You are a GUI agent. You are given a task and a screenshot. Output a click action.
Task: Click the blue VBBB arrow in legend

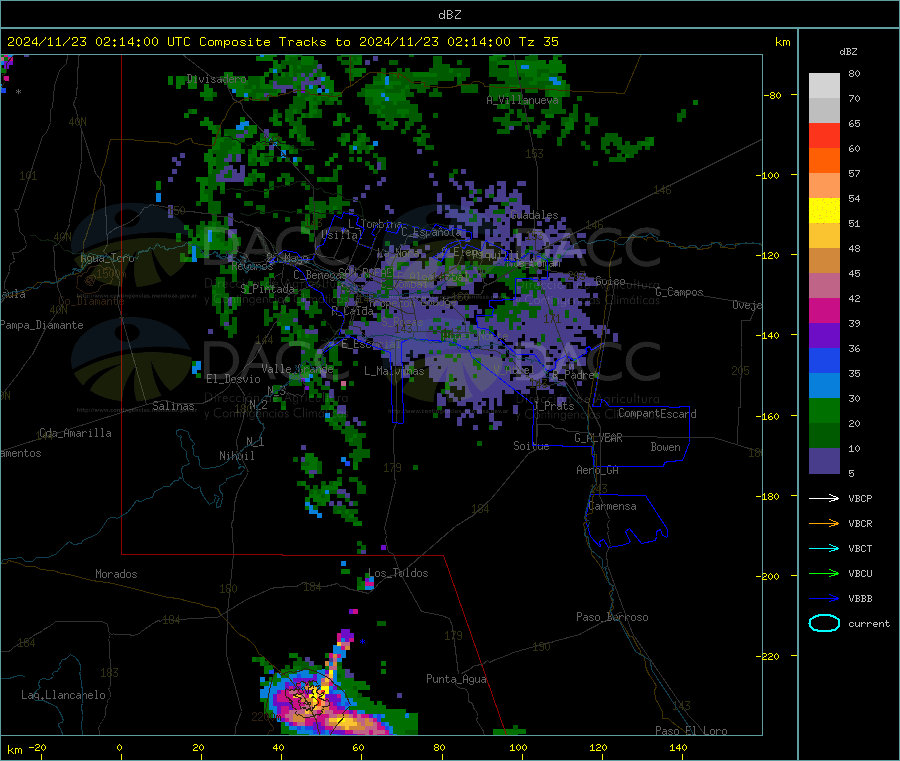824,599
